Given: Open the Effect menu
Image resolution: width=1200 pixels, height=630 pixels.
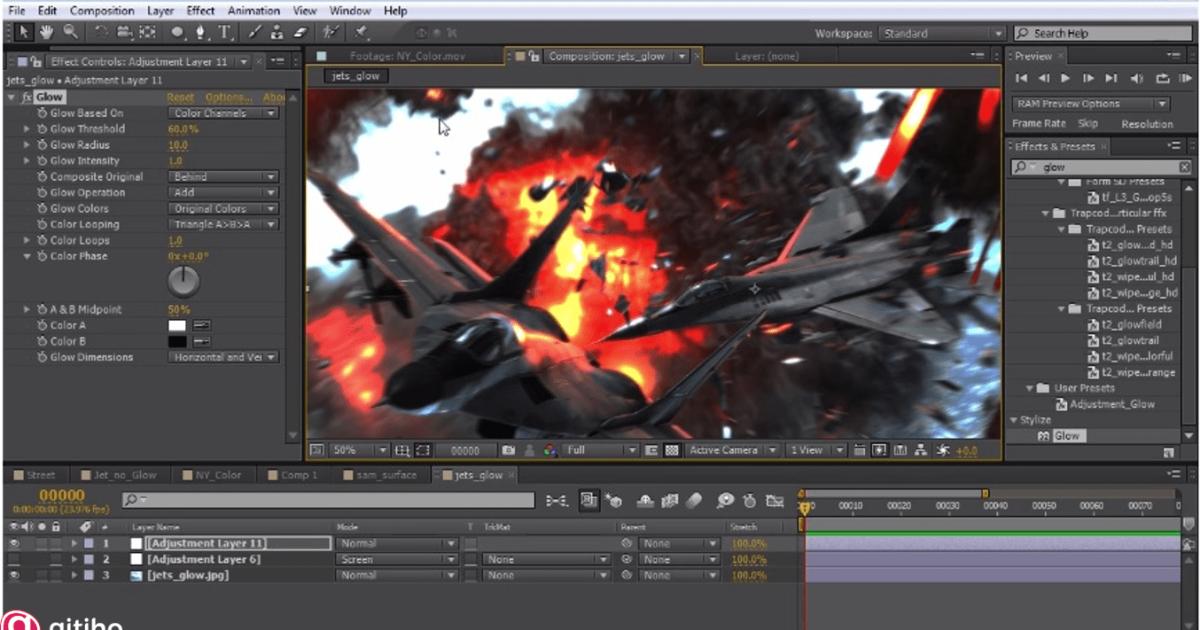Looking at the screenshot, I should (200, 11).
